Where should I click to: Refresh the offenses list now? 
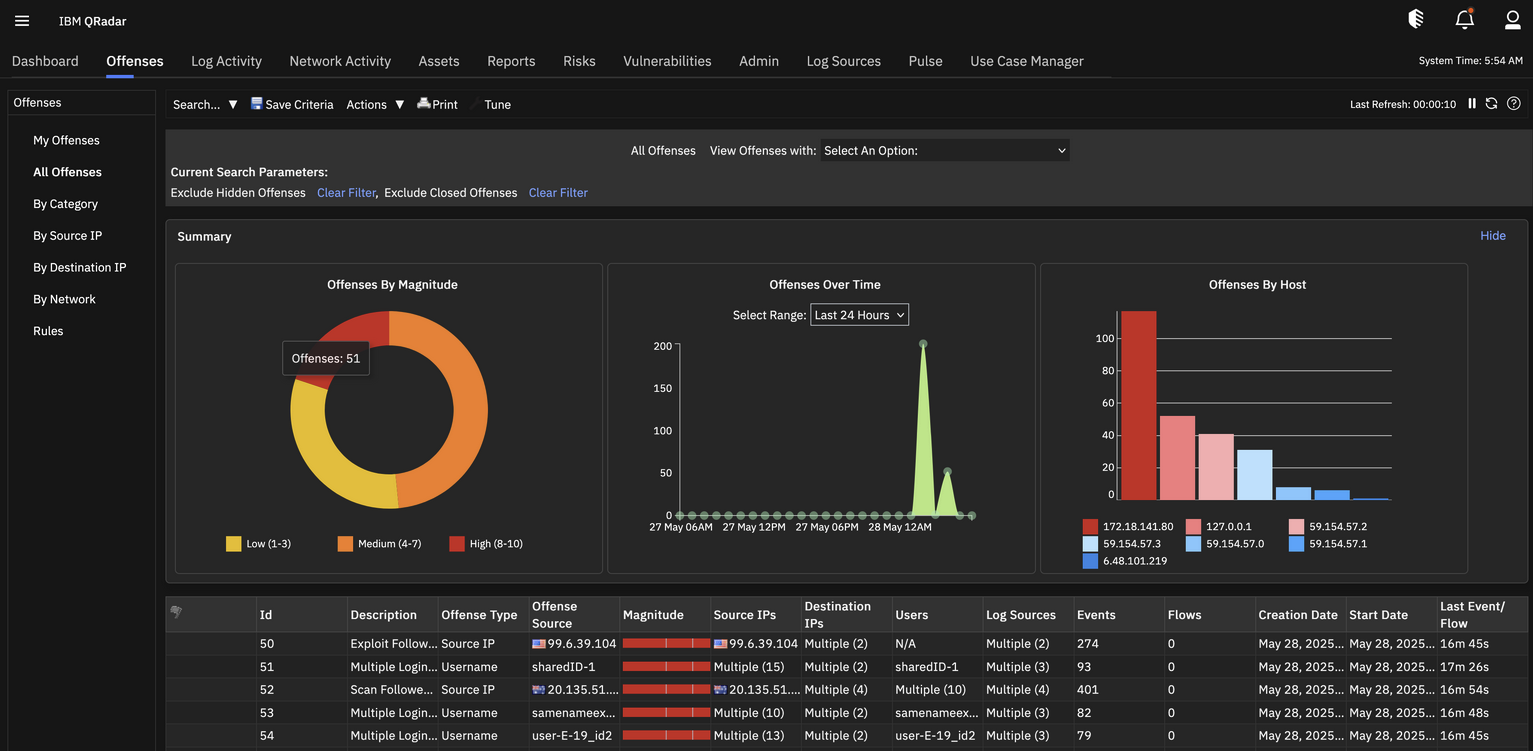(1491, 103)
